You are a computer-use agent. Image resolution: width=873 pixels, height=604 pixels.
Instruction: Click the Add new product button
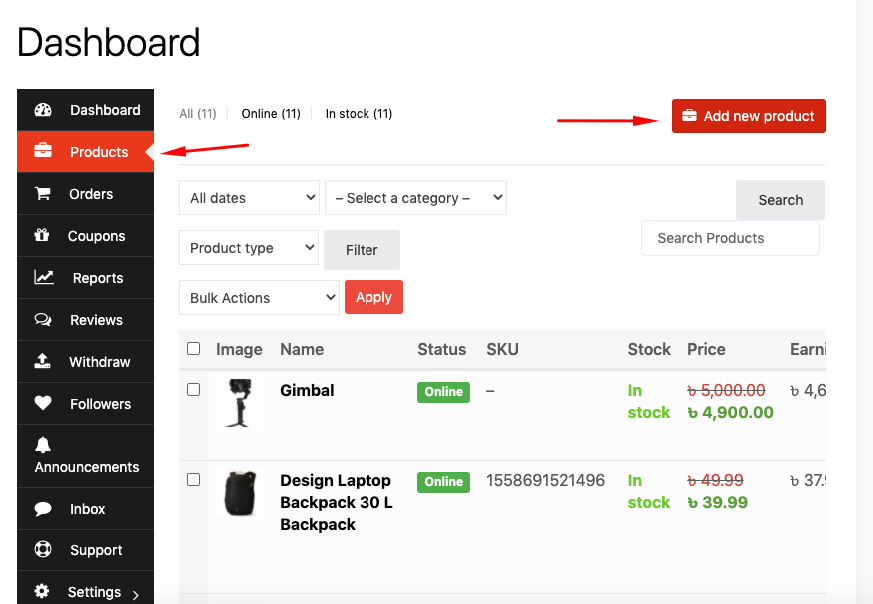[749, 116]
